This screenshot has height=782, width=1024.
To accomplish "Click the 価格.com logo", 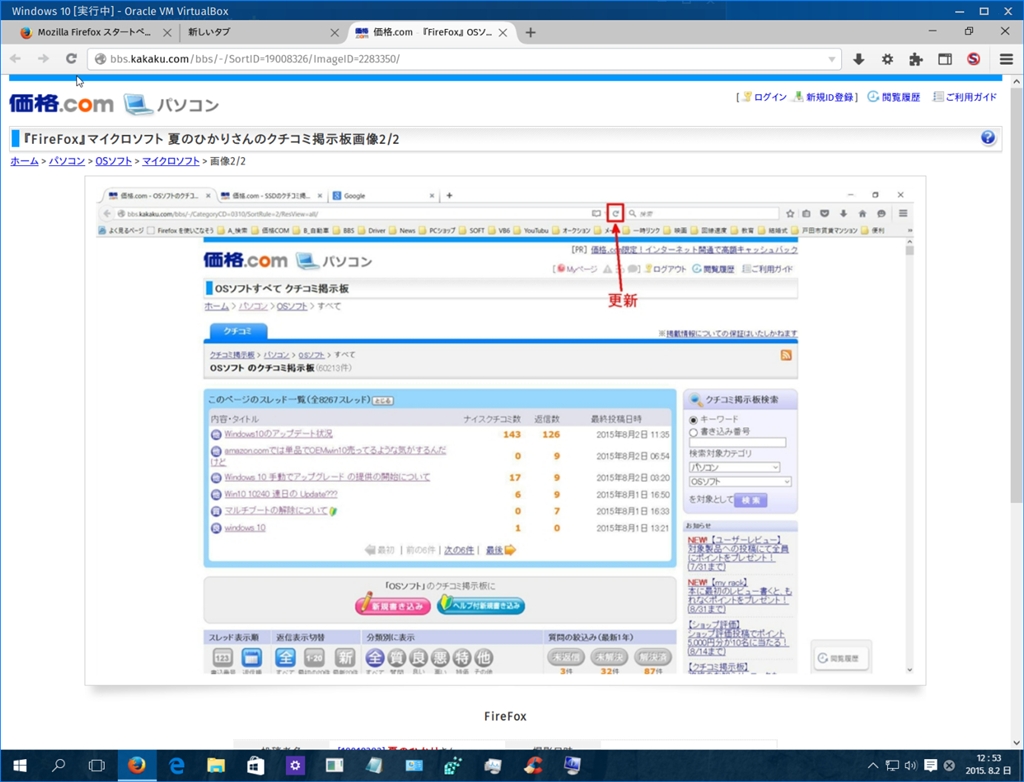I will 61,103.
